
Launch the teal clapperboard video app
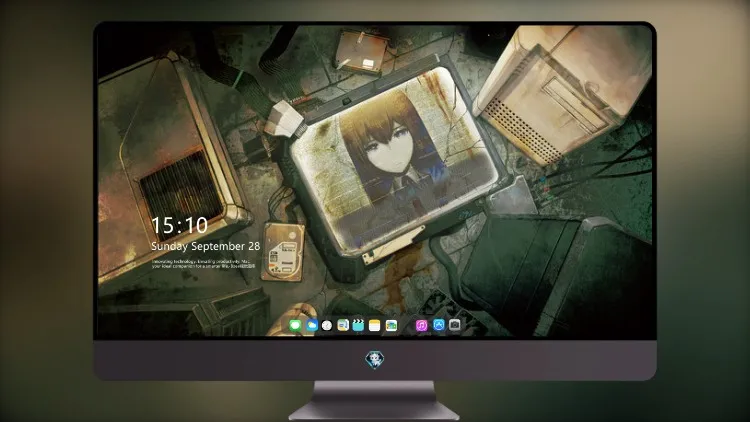tap(358, 326)
